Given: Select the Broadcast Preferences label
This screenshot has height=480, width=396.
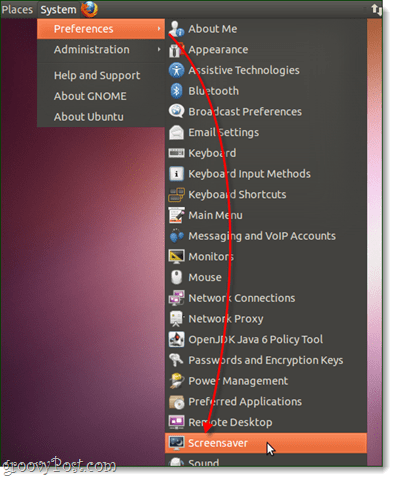Looking at the screenshot, I should pos(245,112).
